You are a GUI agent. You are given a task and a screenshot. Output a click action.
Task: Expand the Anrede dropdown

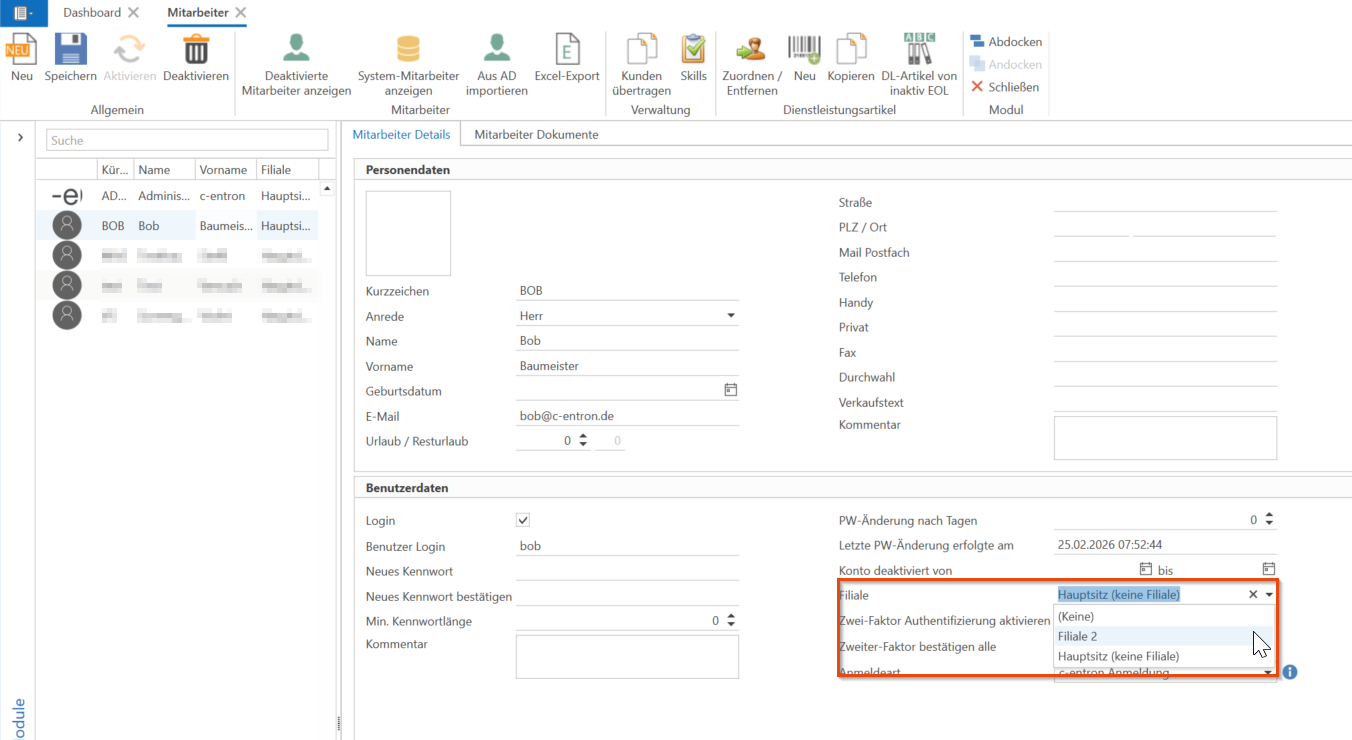731,316
